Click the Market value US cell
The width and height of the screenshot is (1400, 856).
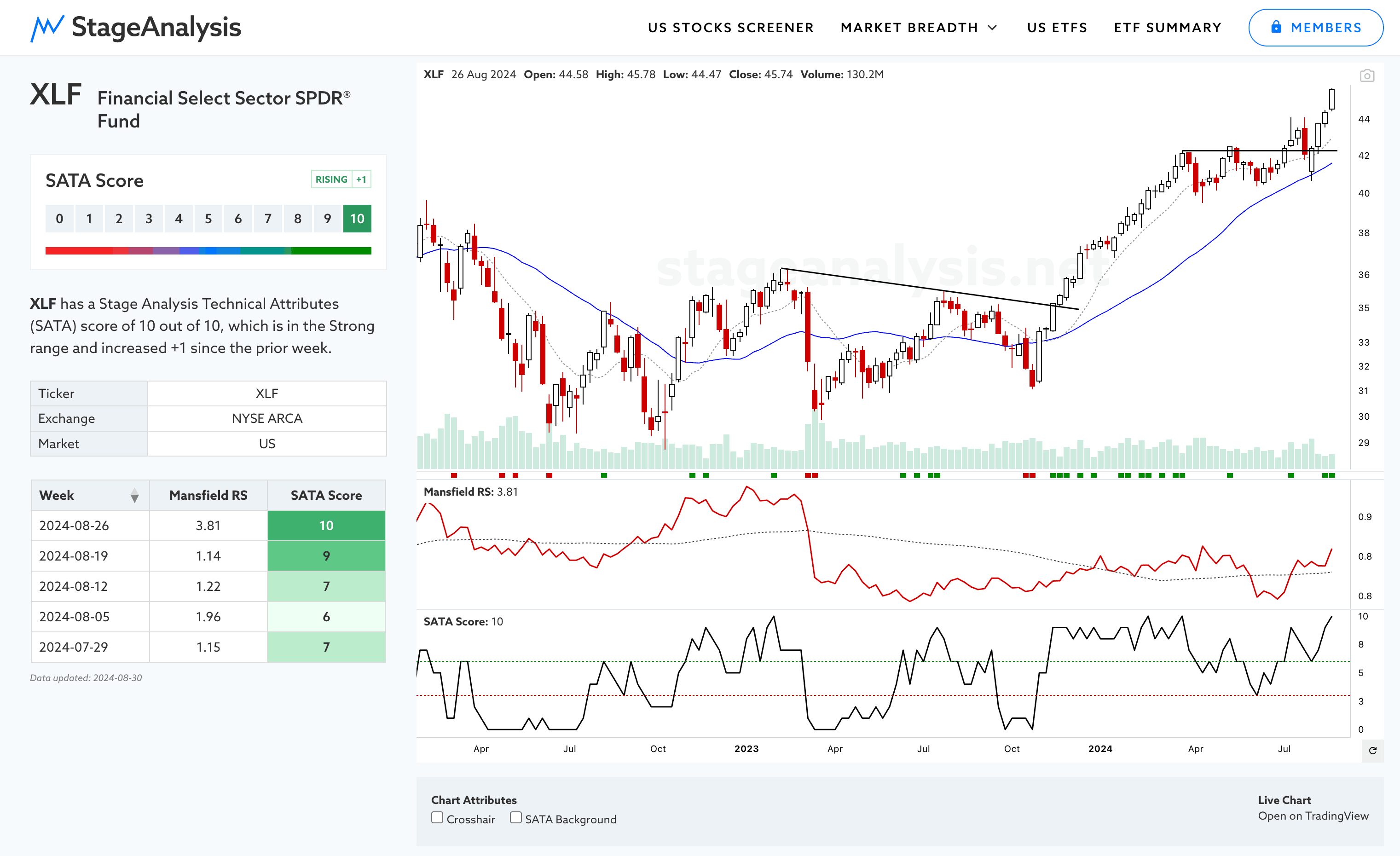coord(267,444)
